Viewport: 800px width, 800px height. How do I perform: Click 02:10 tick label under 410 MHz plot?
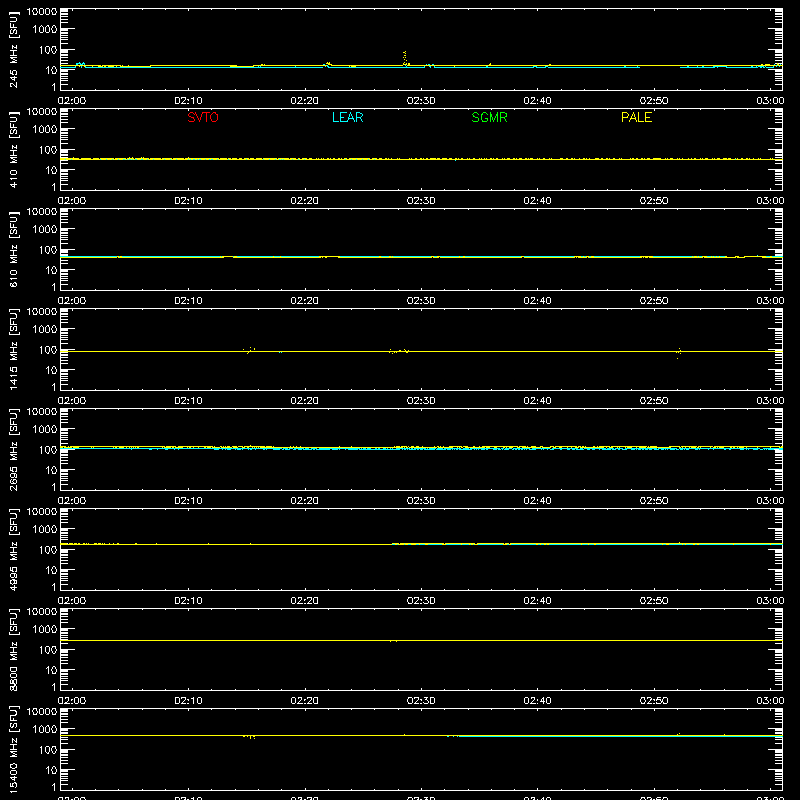pyautogui.click(x=188, y=201)
